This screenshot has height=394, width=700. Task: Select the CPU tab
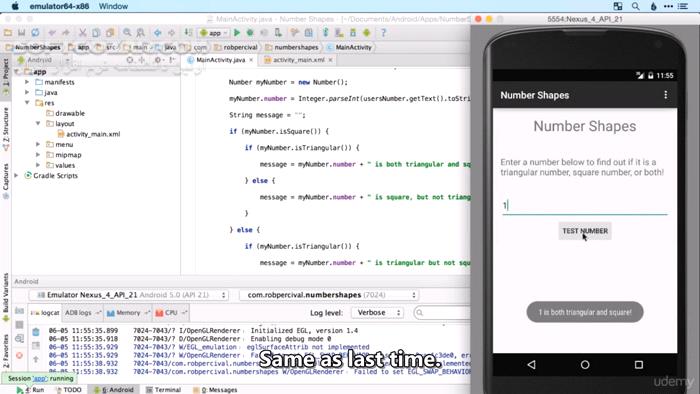(171, 313)
